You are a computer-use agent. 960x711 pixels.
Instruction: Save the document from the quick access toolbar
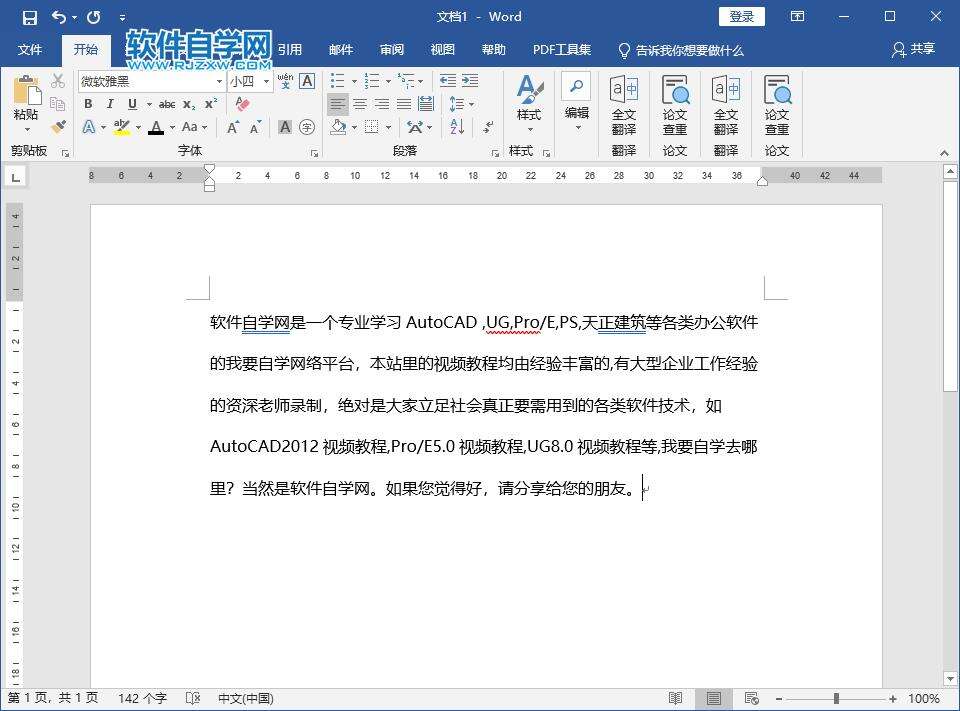click(29, 17)
